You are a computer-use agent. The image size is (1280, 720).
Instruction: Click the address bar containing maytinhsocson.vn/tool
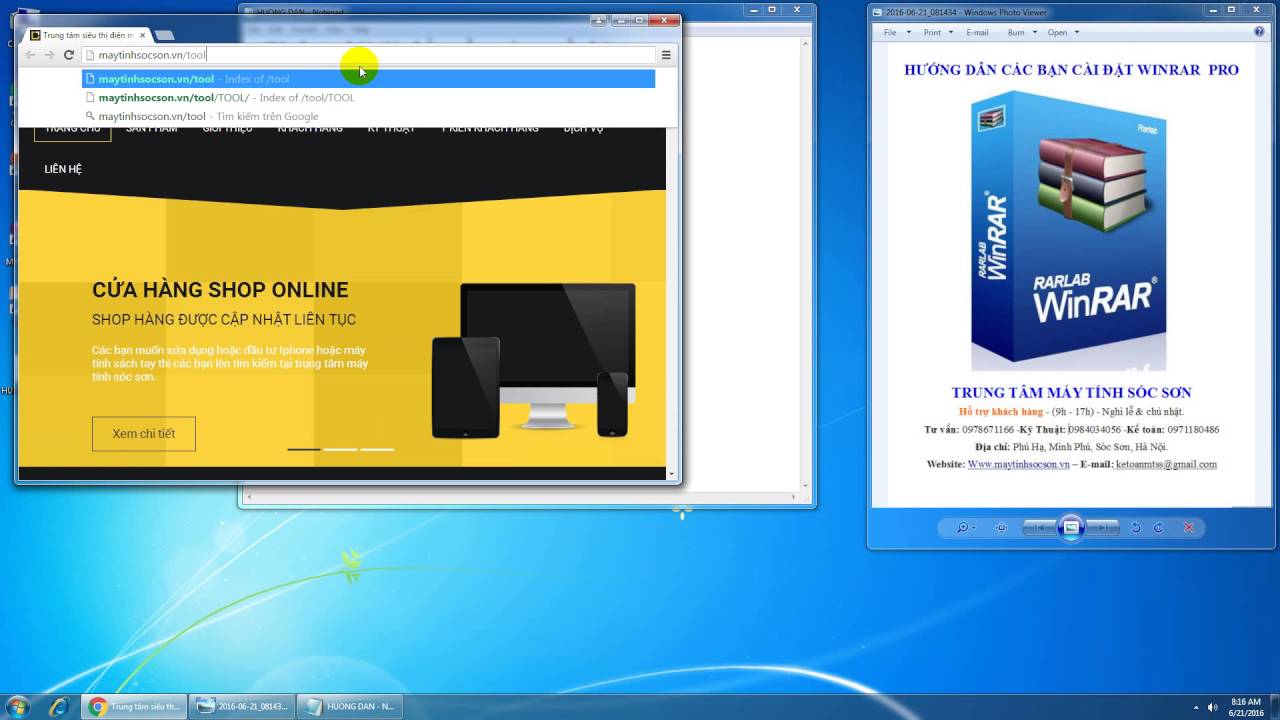click(368, 55)
